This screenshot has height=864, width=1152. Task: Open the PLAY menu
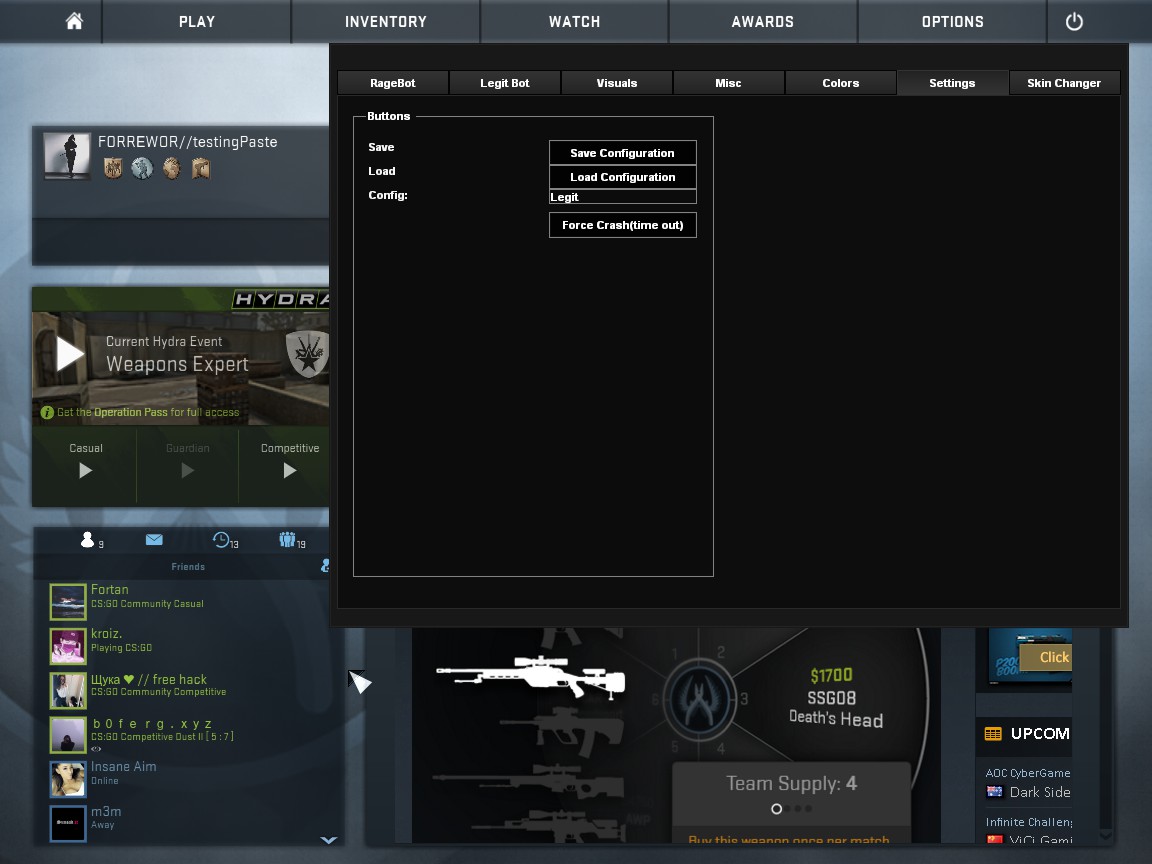pyautogui.click(x=197, y=21)
